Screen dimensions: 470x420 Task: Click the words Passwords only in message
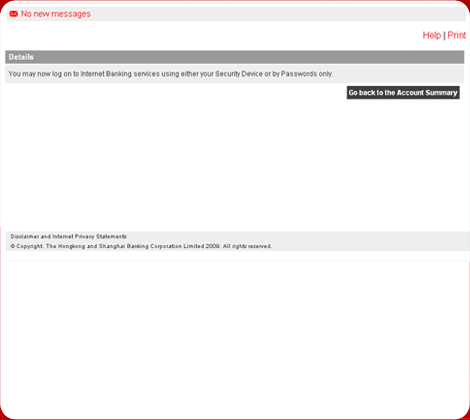click(x=307, y=74)
